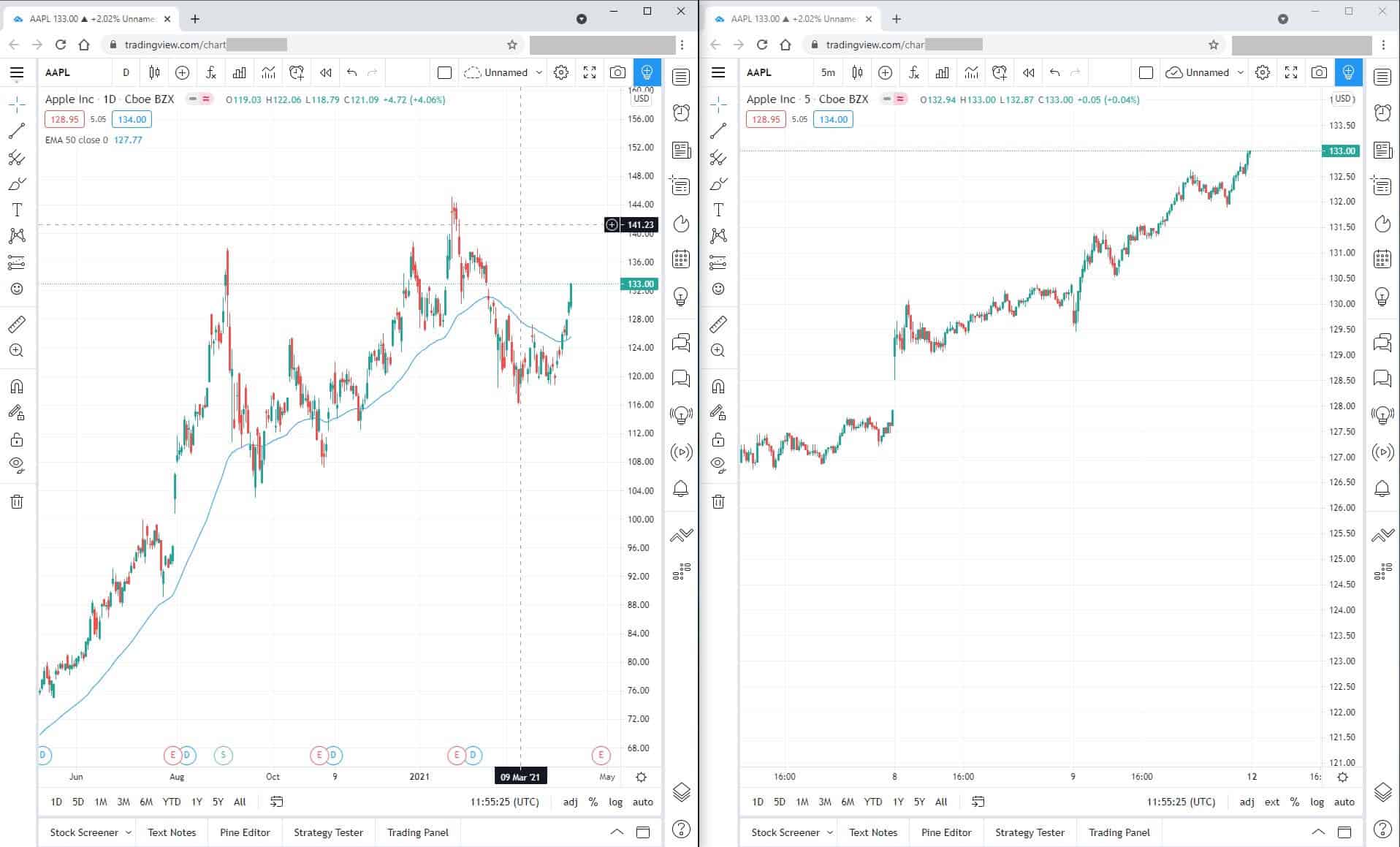
Task: Open Indicators via the fx icon
Action: 211,72
